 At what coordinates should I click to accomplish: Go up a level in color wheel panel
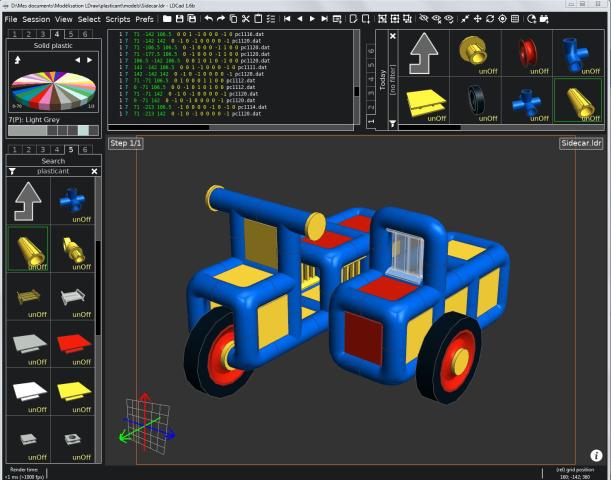[x=17, y=60]
